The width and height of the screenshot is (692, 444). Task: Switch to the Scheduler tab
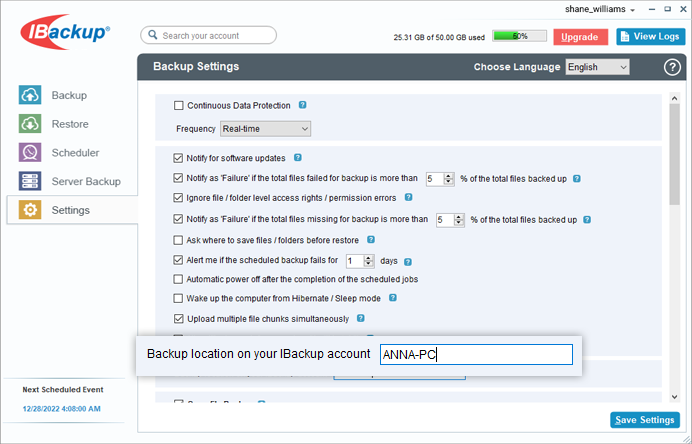[74, 153]
